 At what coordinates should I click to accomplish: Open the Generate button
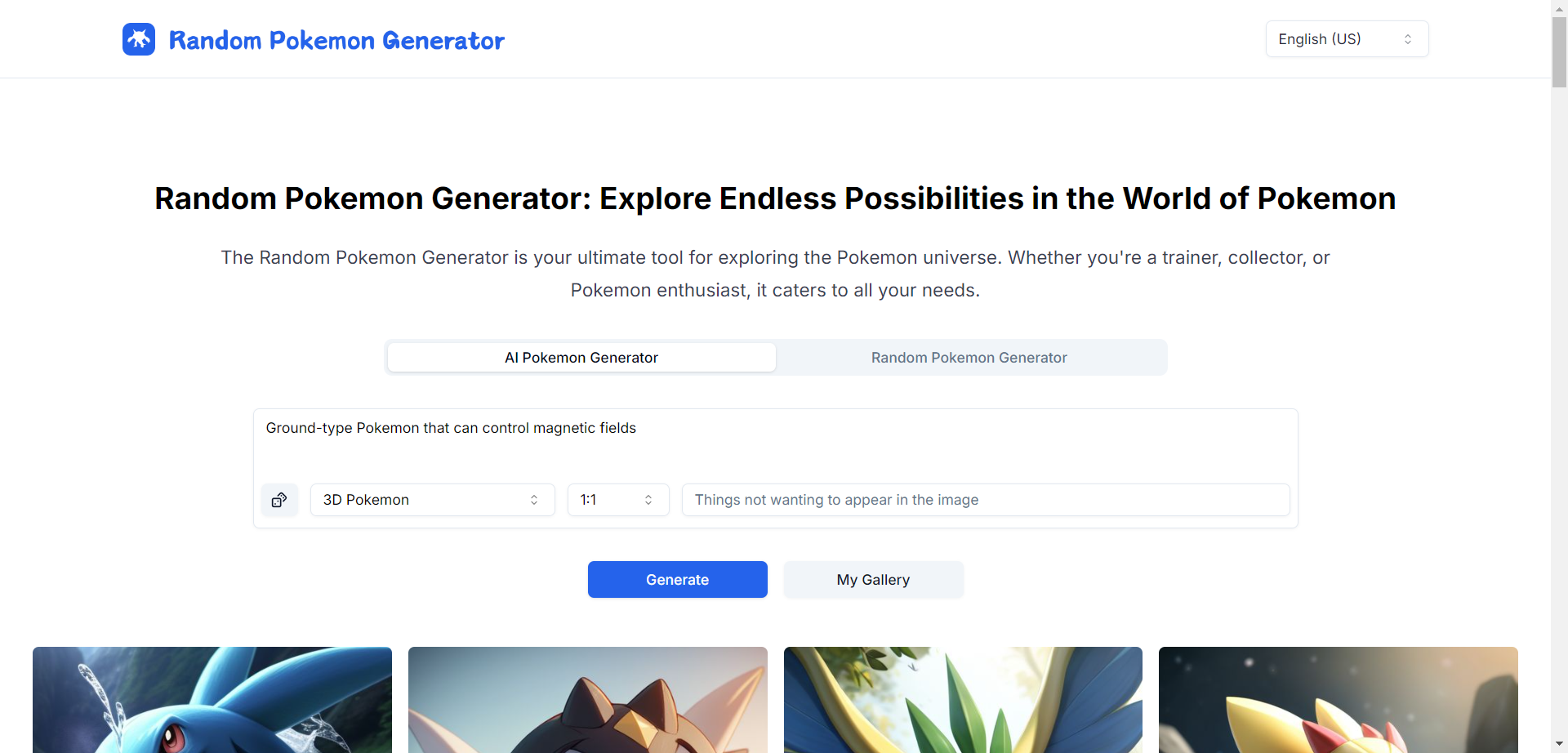pos(677,579)
